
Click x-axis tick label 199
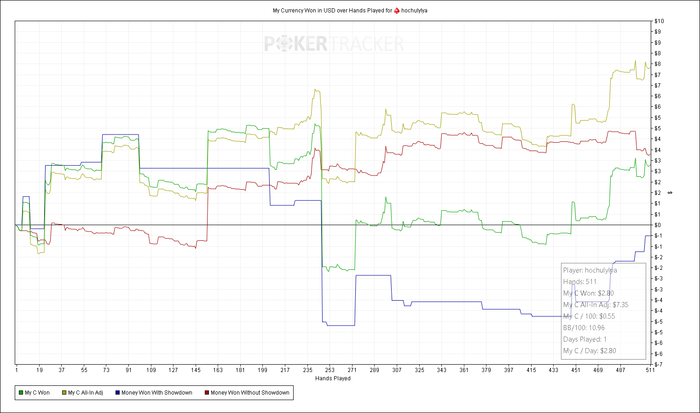pos(262,370)
